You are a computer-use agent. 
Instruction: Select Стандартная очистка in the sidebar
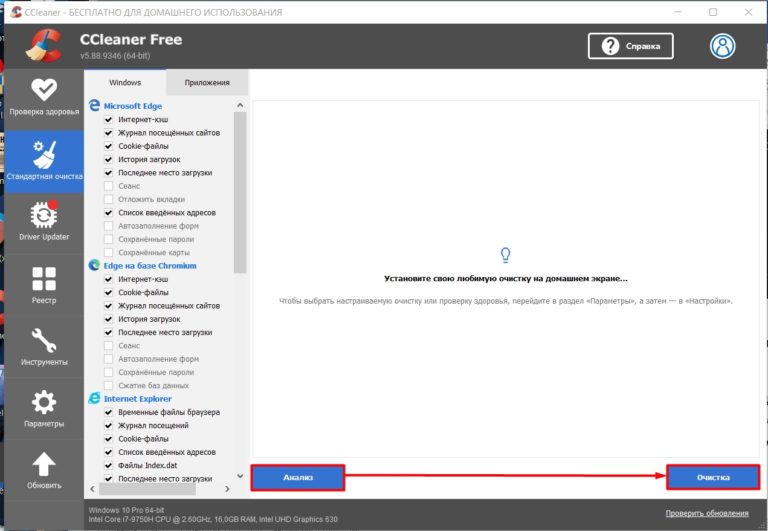coord(44,161)
